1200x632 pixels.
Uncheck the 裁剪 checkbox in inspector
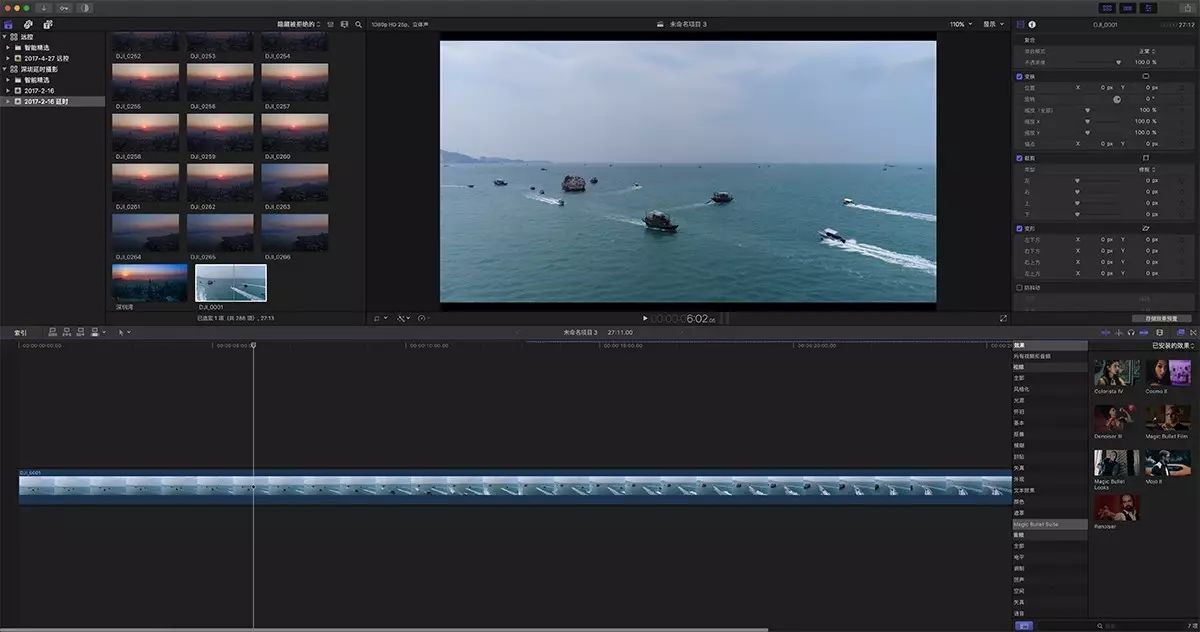pos(1019,157)
